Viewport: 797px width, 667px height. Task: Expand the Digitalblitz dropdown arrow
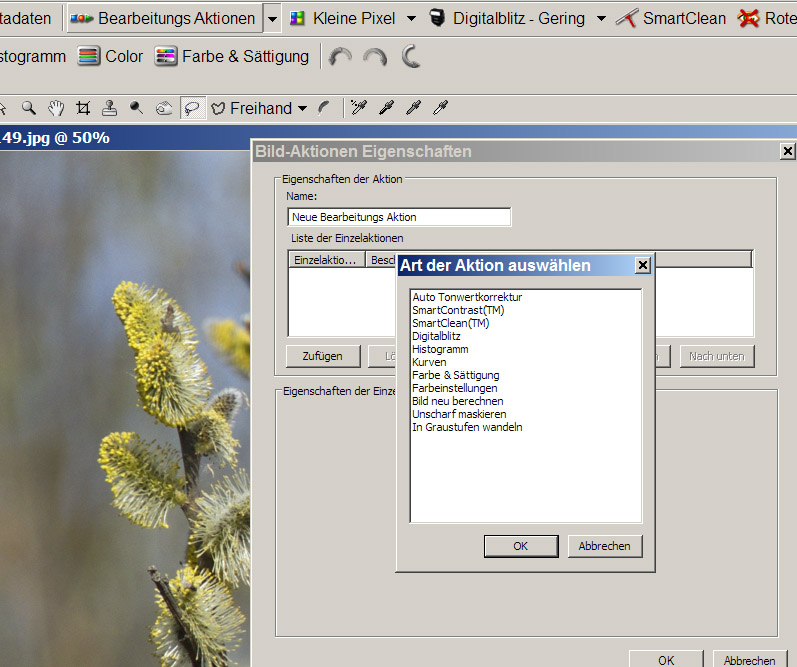pos(601,19)
